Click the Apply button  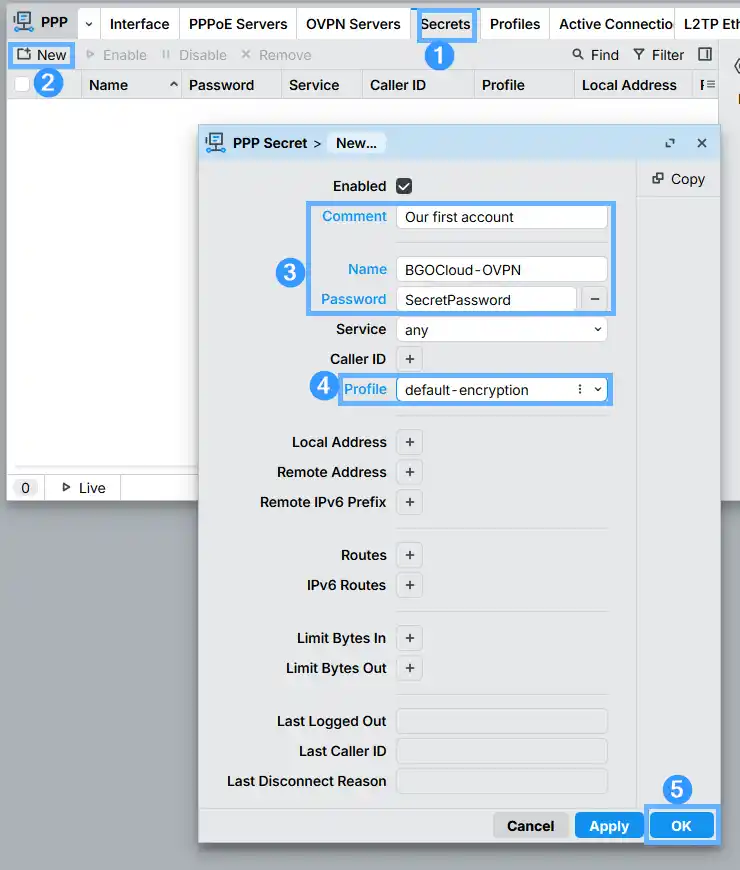point(609,826)
